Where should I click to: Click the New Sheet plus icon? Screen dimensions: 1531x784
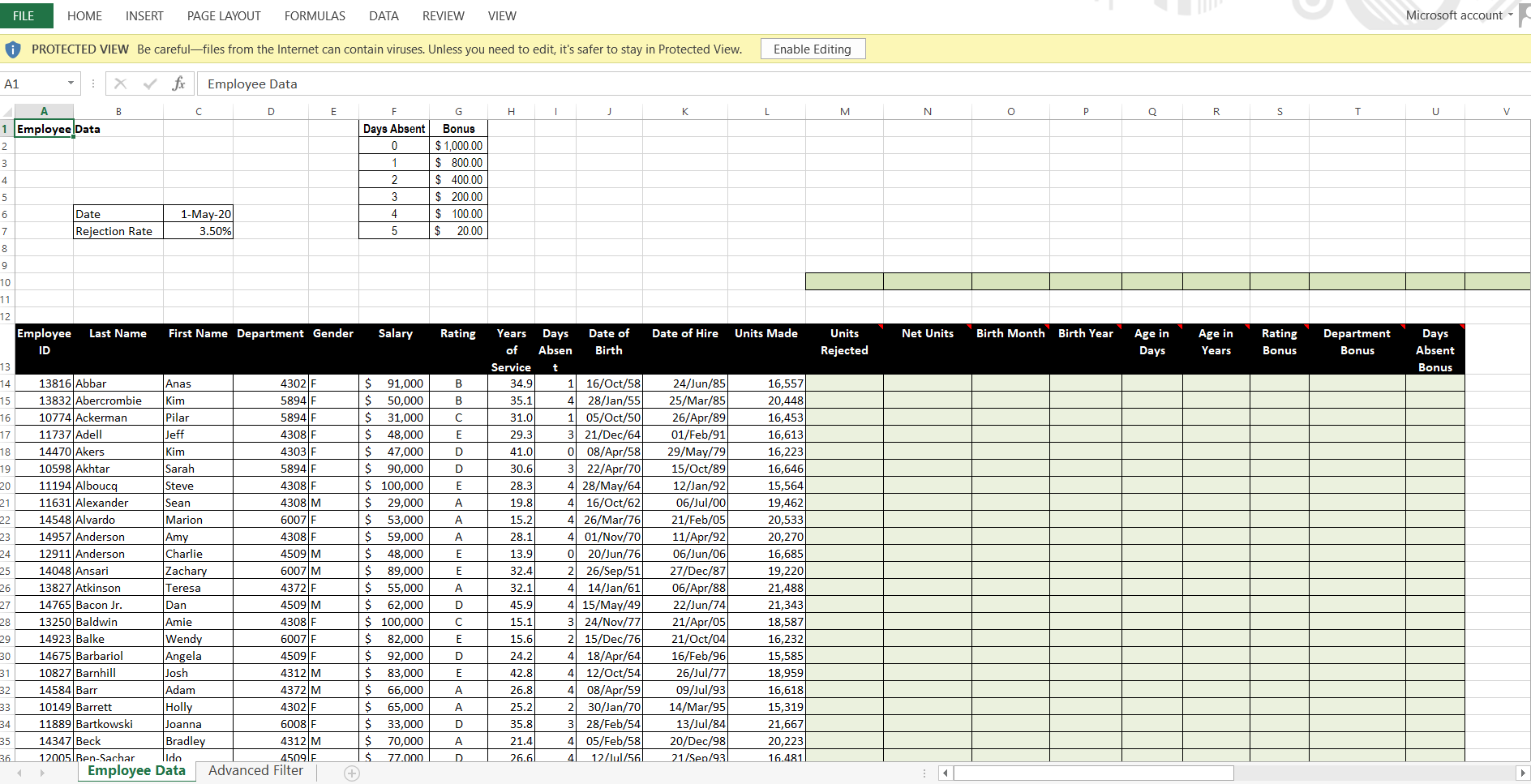click(353, 773)
